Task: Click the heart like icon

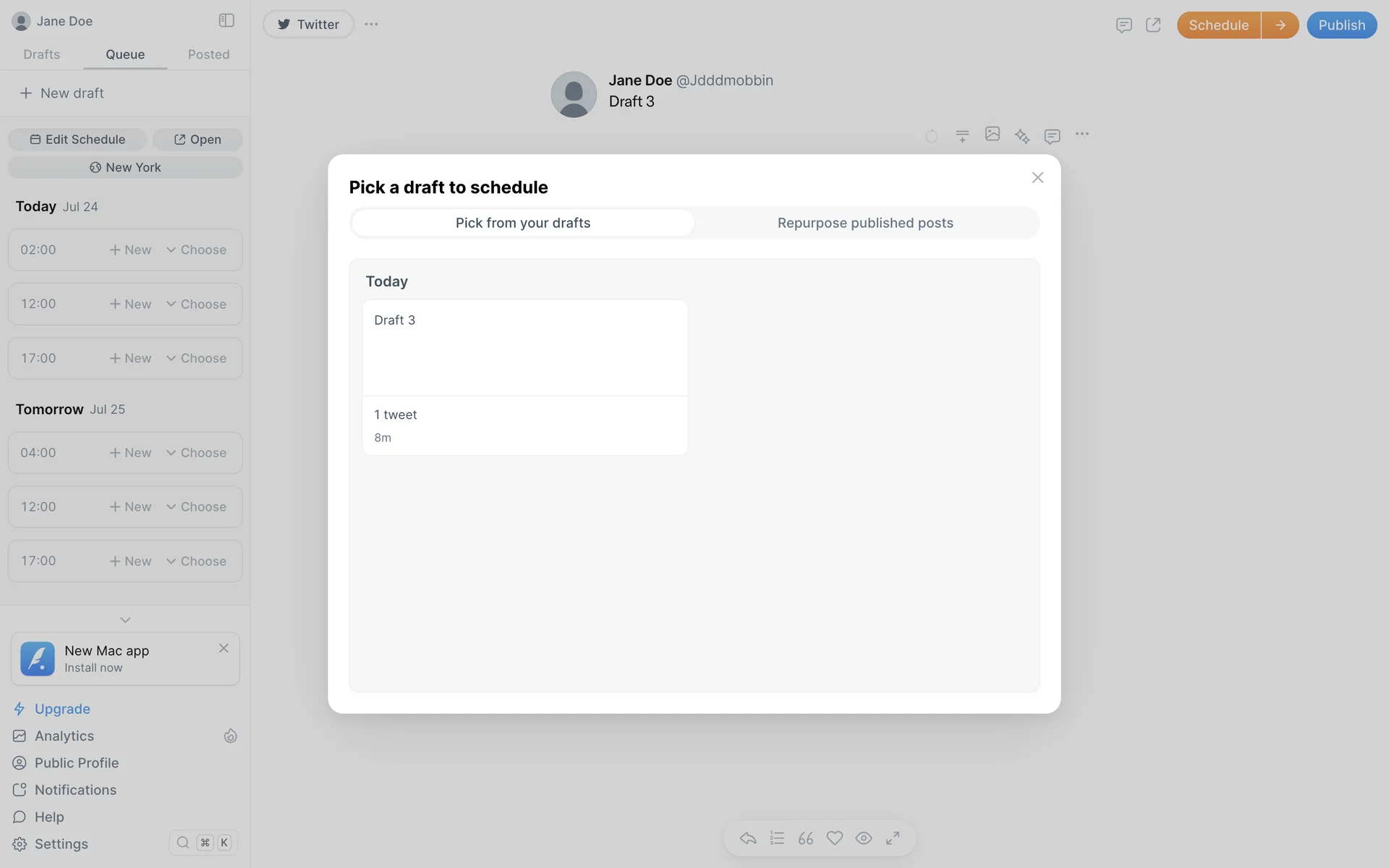Action: pos(834,838)
